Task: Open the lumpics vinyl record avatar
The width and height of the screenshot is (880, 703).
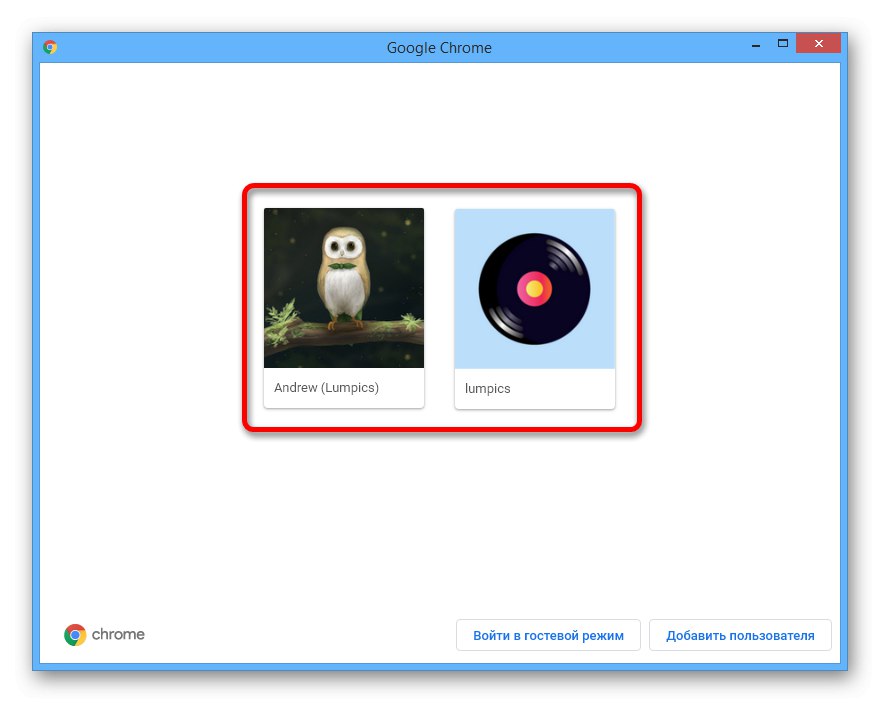Action: click(534, 288)
